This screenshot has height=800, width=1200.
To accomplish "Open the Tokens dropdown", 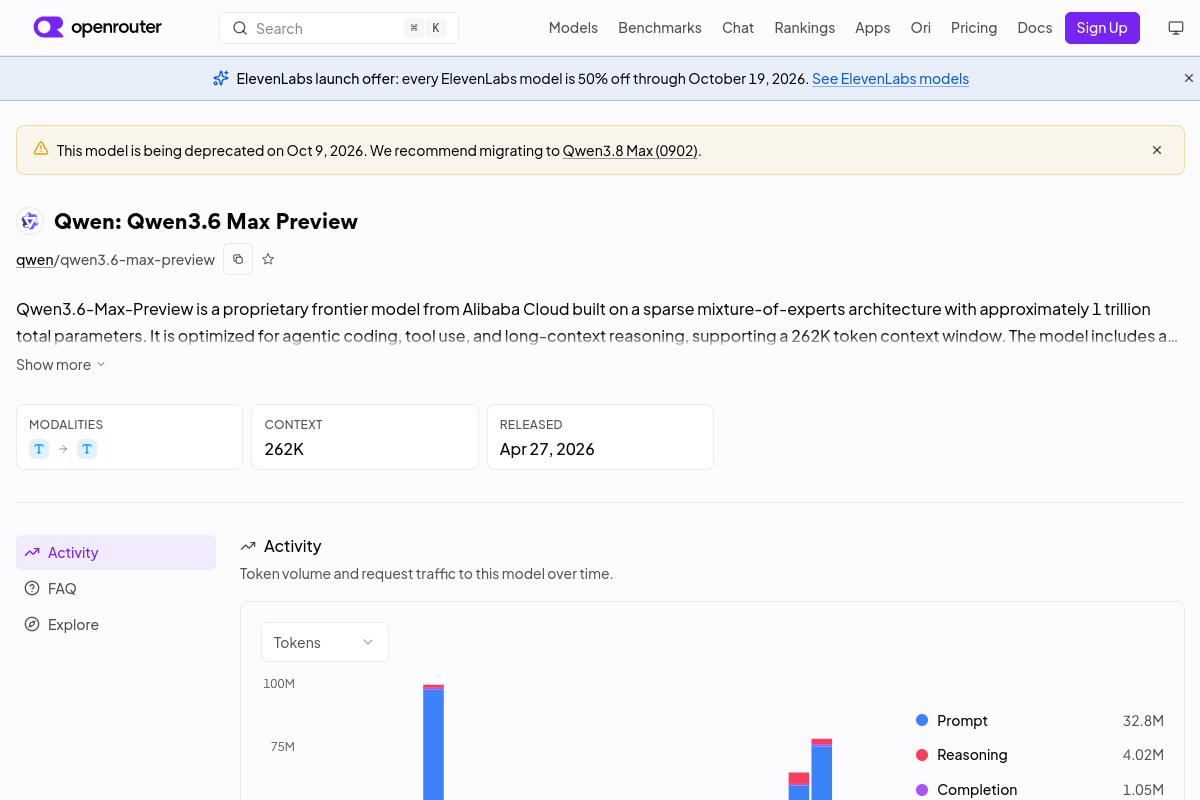I will (x=325, y=642).
